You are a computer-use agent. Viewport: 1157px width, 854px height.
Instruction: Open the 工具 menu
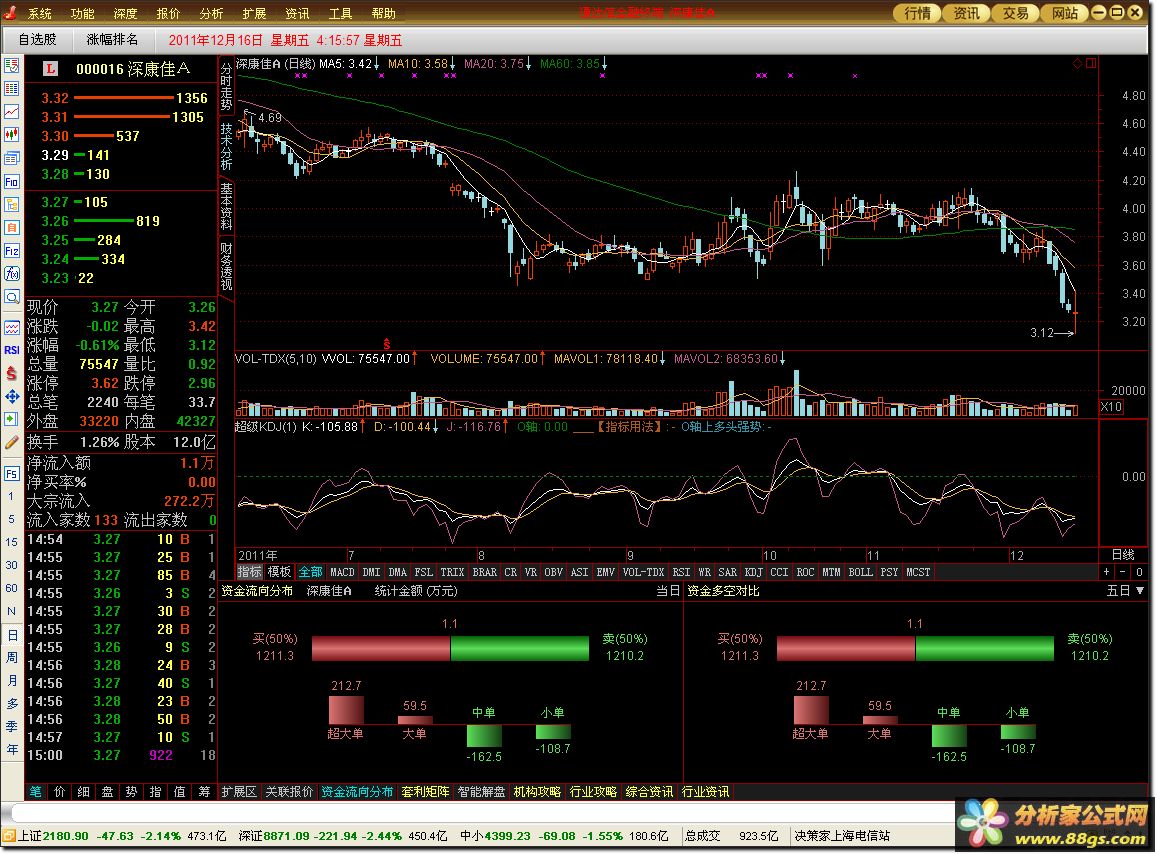340,13
